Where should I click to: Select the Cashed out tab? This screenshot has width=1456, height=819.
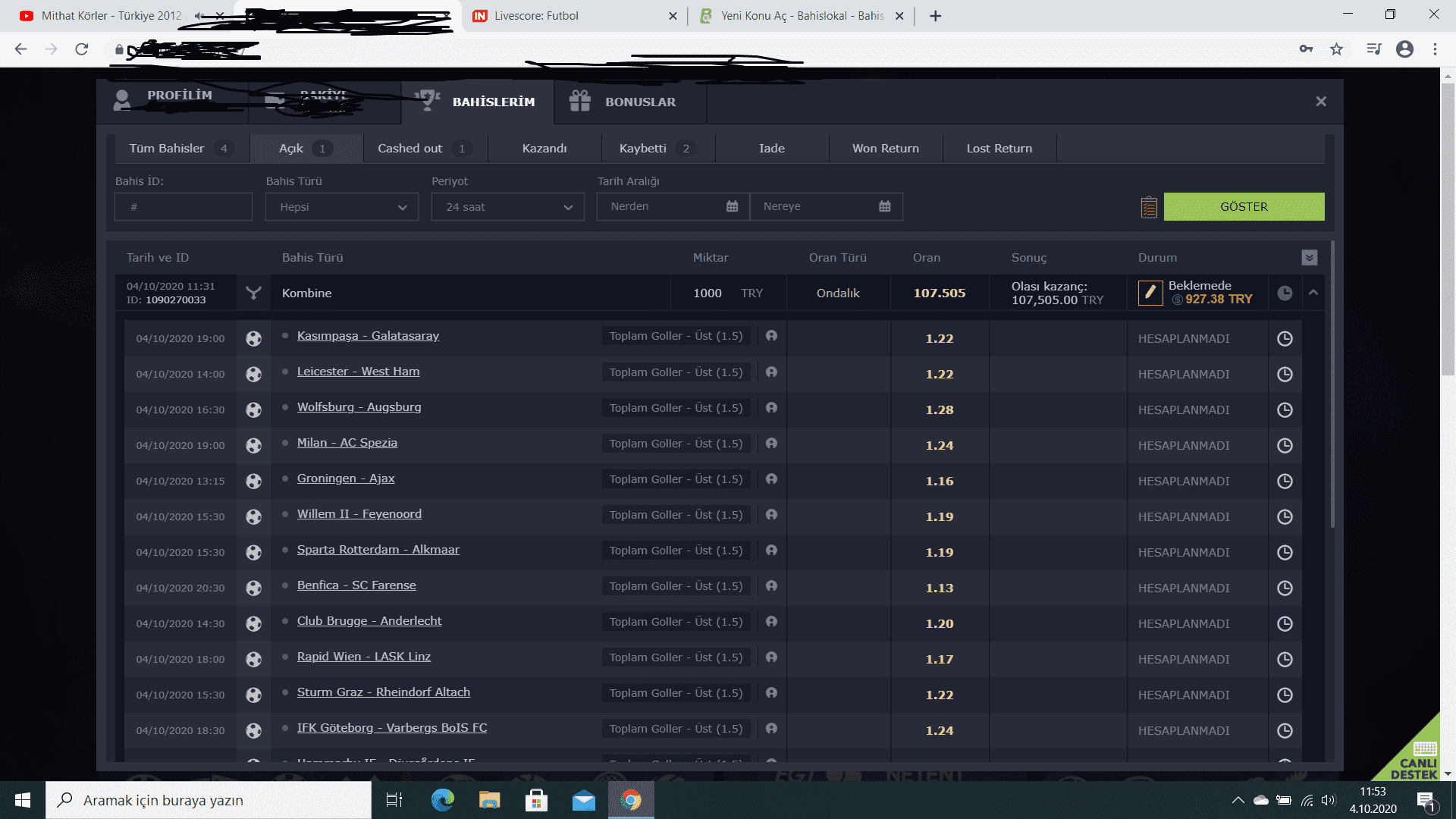[x=425, y=149]
